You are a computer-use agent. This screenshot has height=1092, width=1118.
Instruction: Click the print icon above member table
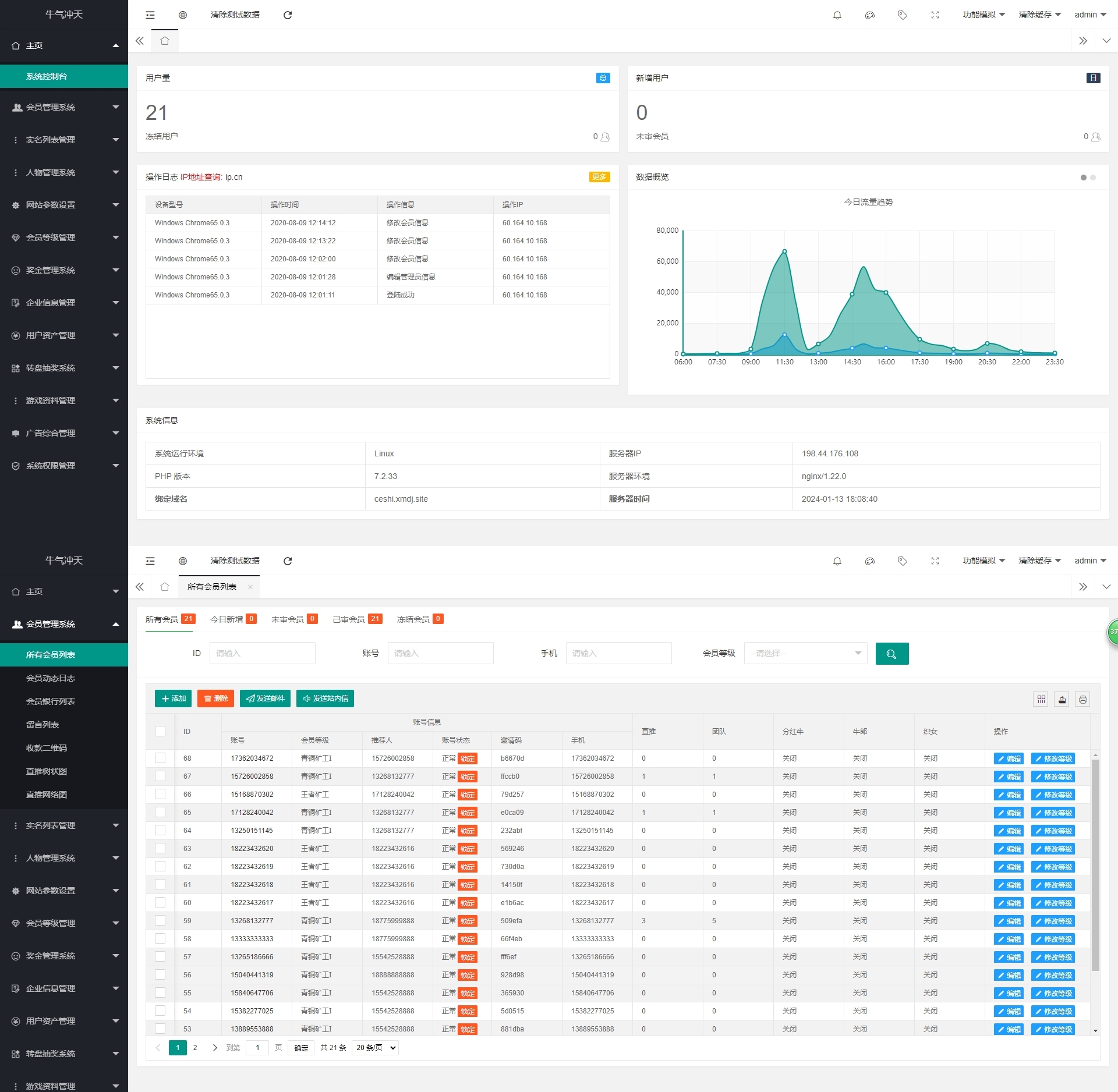coord(1083,699)
